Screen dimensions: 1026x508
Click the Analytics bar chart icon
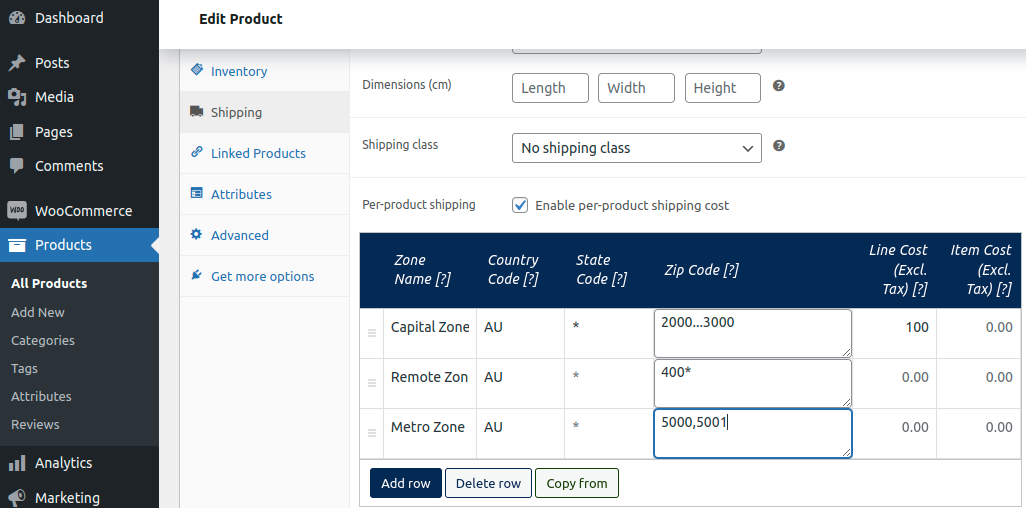click(17, 463)
